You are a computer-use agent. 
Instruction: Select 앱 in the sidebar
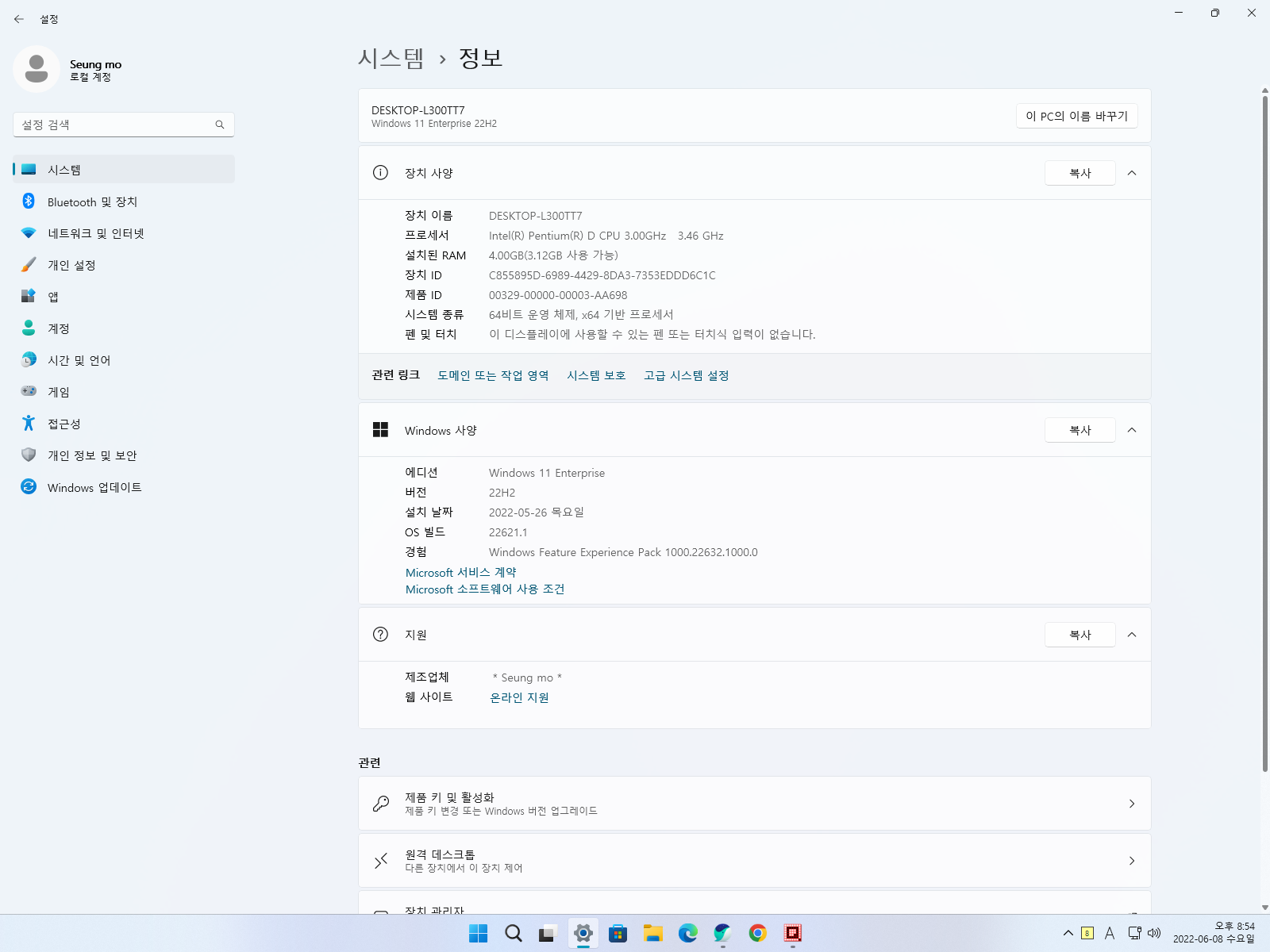pos(124,297)
